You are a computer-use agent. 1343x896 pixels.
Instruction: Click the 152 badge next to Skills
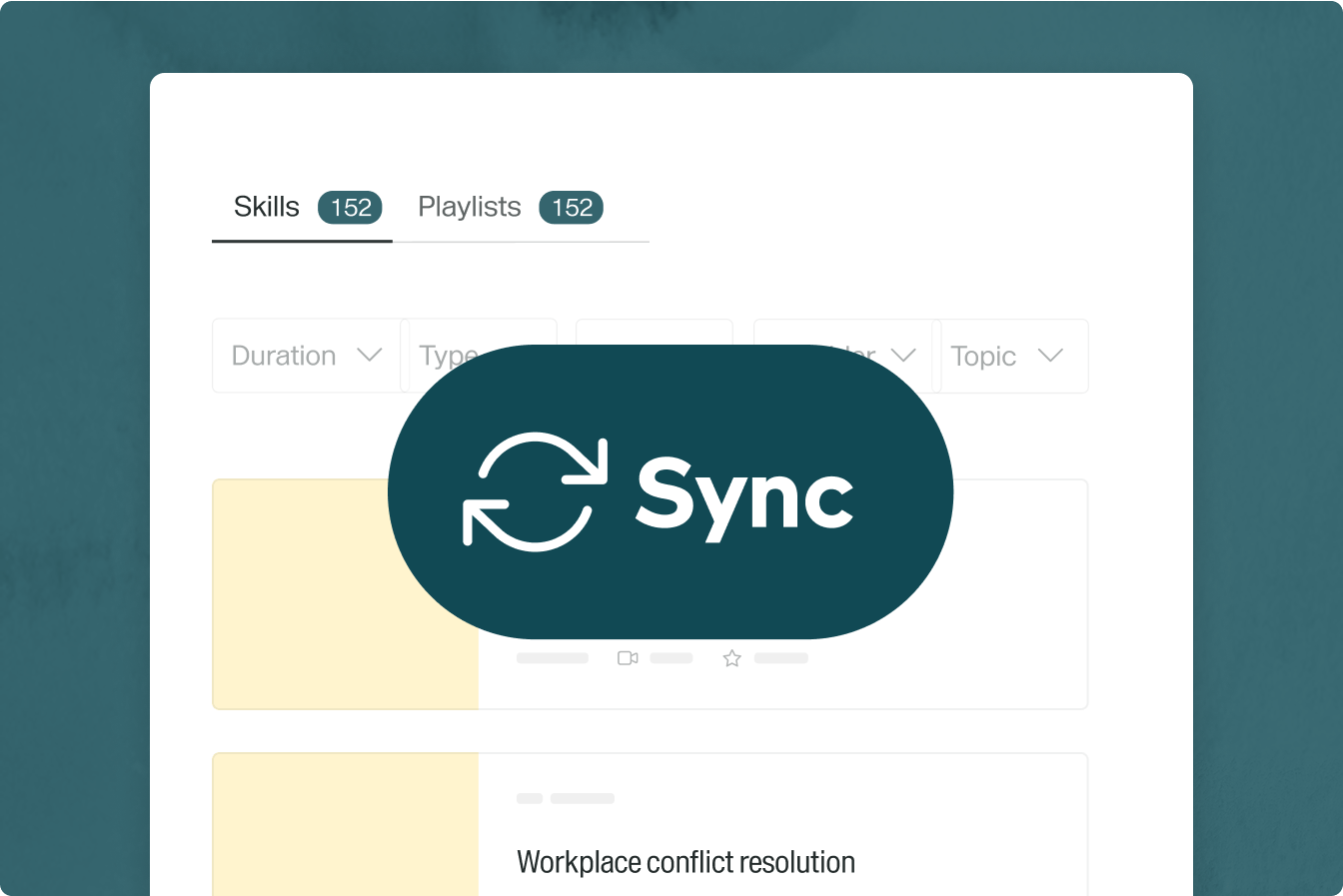pyautogui.click(x=351, y=208)
